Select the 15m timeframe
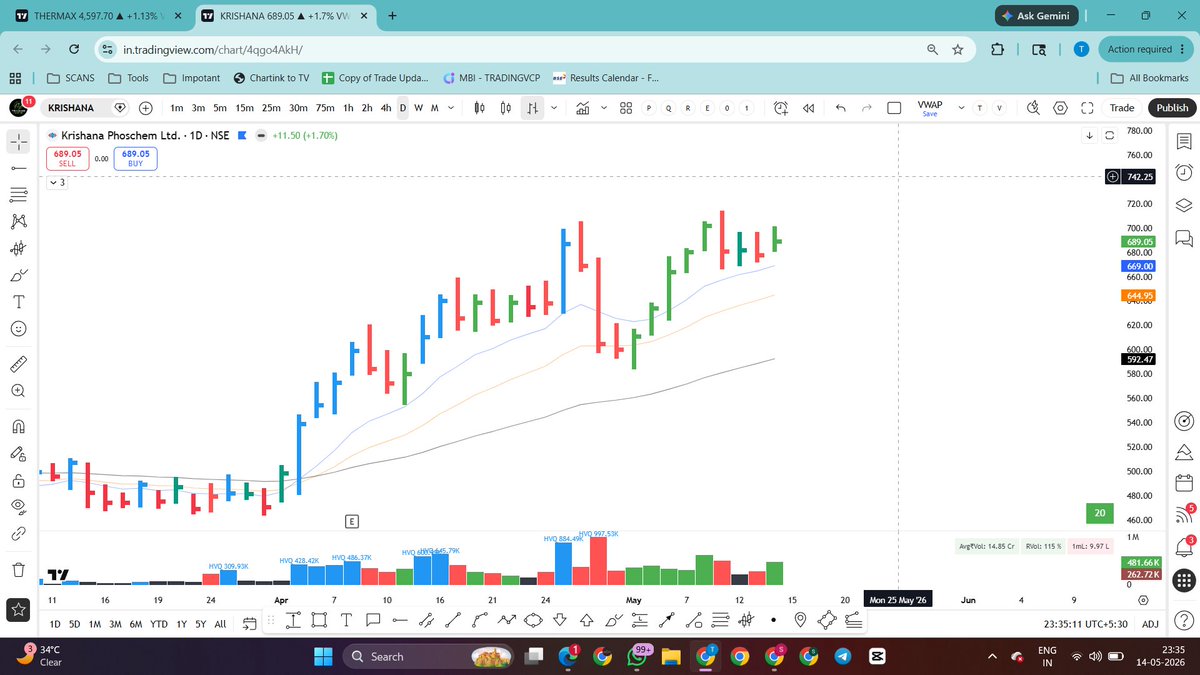Viewport: 1200px width, 675px height. (x=244, y=108)
